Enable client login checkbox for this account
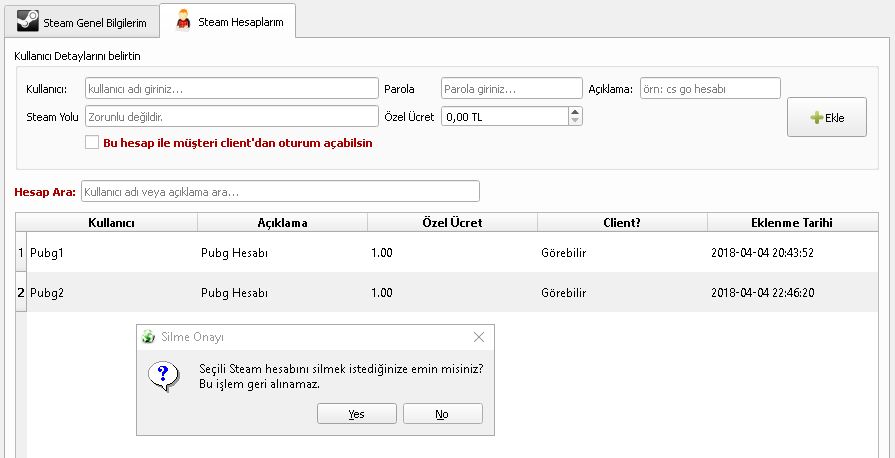The width and height of the screenshot is (895, 458). point(92,143)
